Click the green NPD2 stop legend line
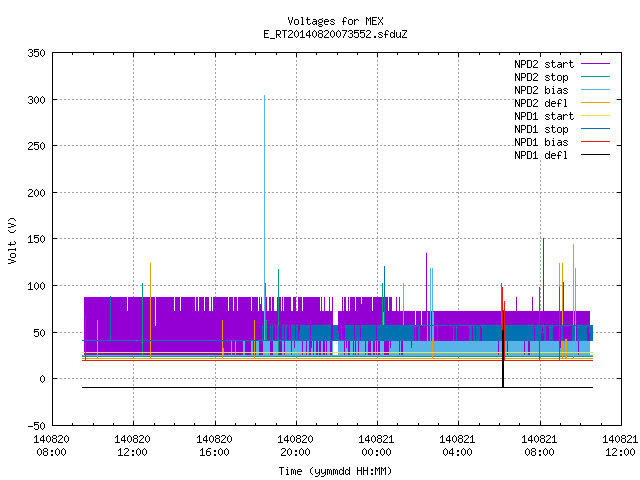This screenshot has height=480, width=640. click(x=595, y=77)
